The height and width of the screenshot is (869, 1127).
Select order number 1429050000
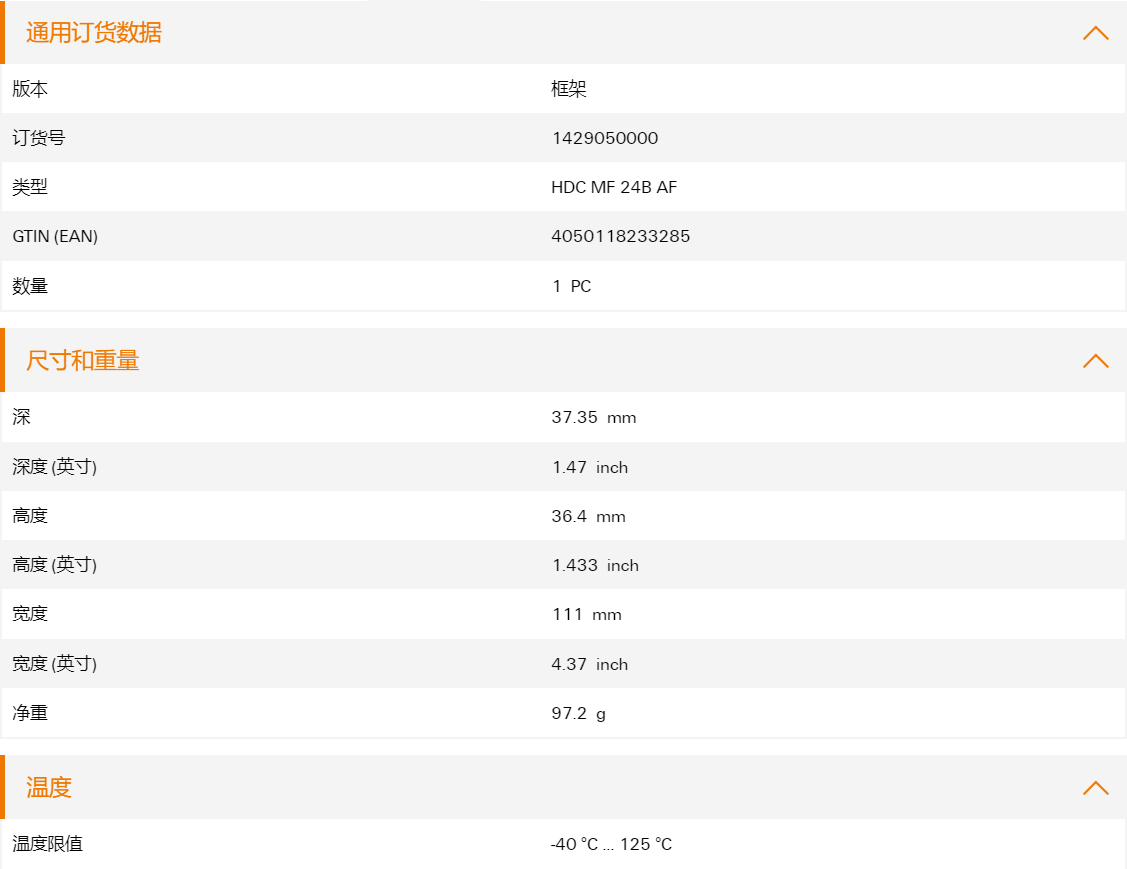coord(604,138)
